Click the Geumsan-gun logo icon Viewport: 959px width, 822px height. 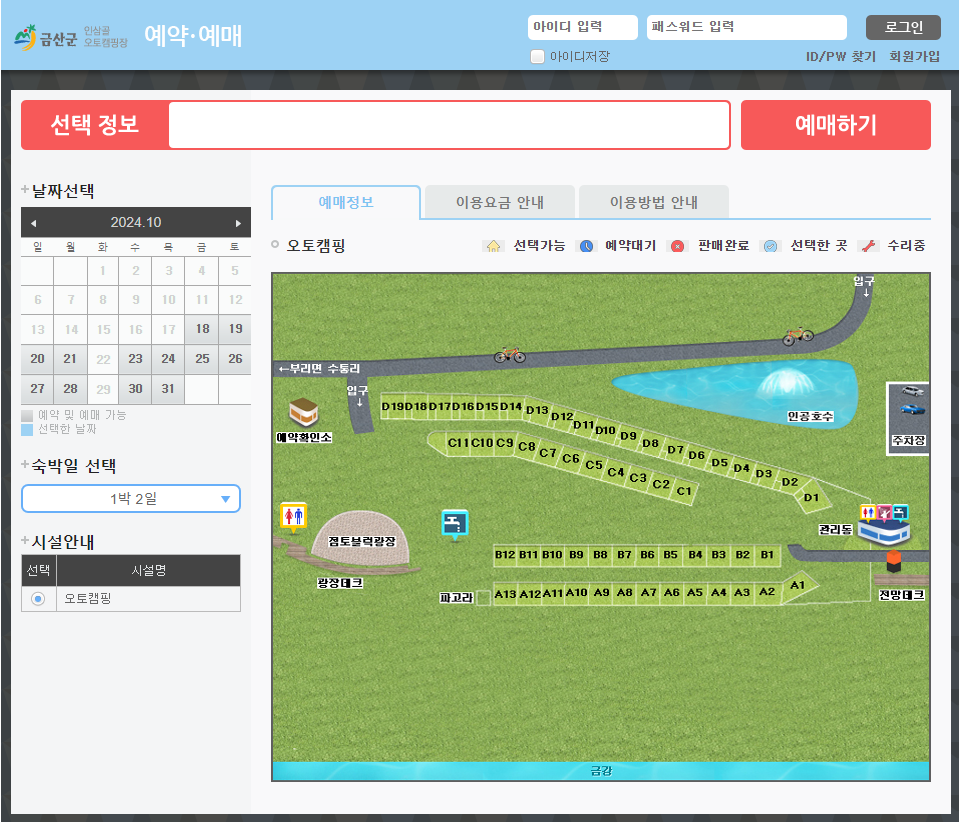point(26,38)
